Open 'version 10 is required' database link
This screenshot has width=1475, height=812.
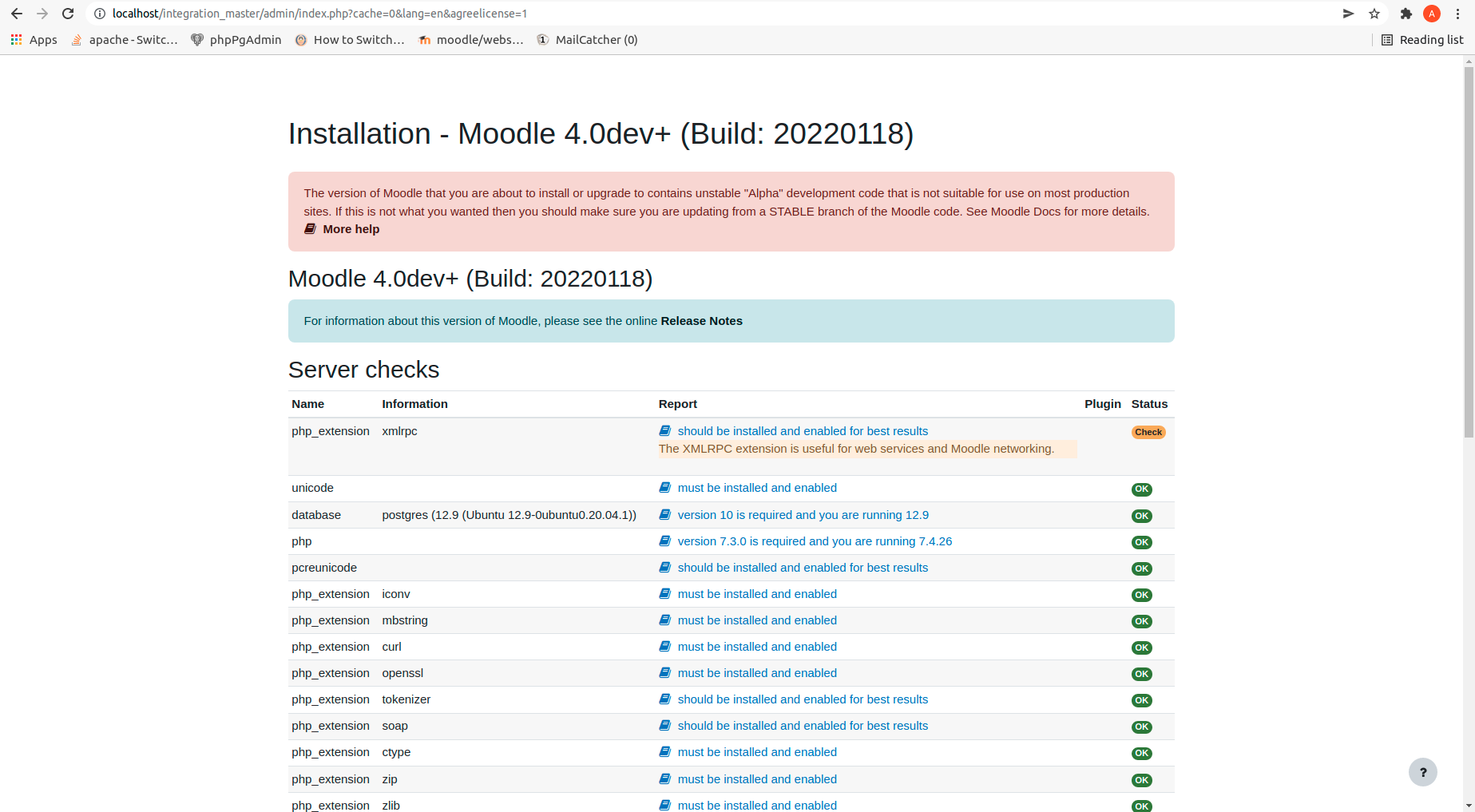coord(803,515)
